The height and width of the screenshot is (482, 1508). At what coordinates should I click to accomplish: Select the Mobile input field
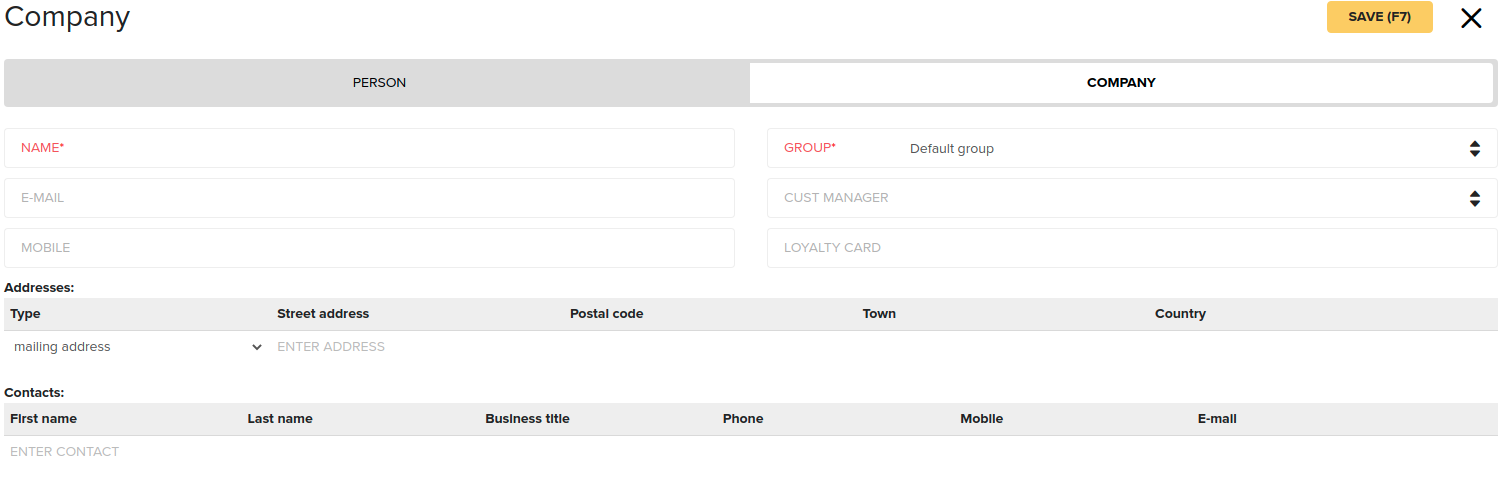(369, 248)
